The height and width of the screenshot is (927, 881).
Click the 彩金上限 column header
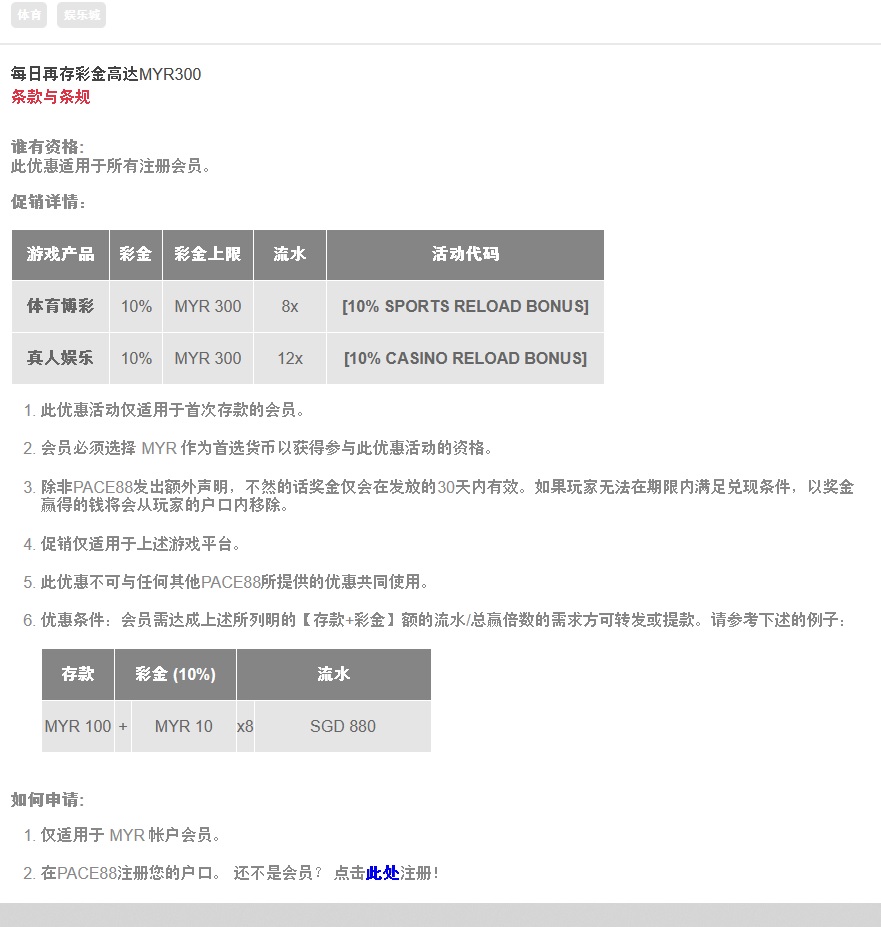tap(207, 254)
